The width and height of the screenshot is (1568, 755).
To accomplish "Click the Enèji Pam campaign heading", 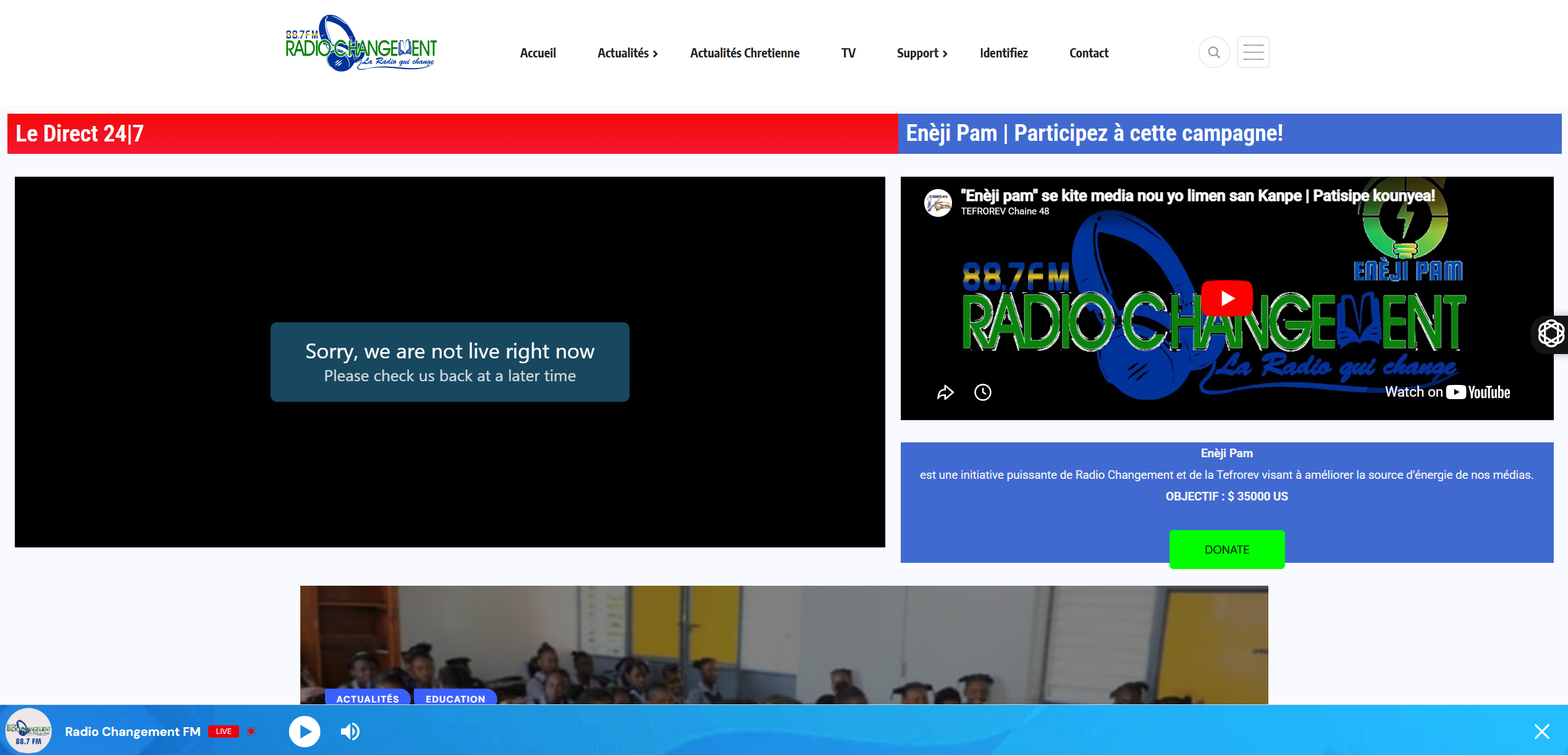I will point(1094,133).
